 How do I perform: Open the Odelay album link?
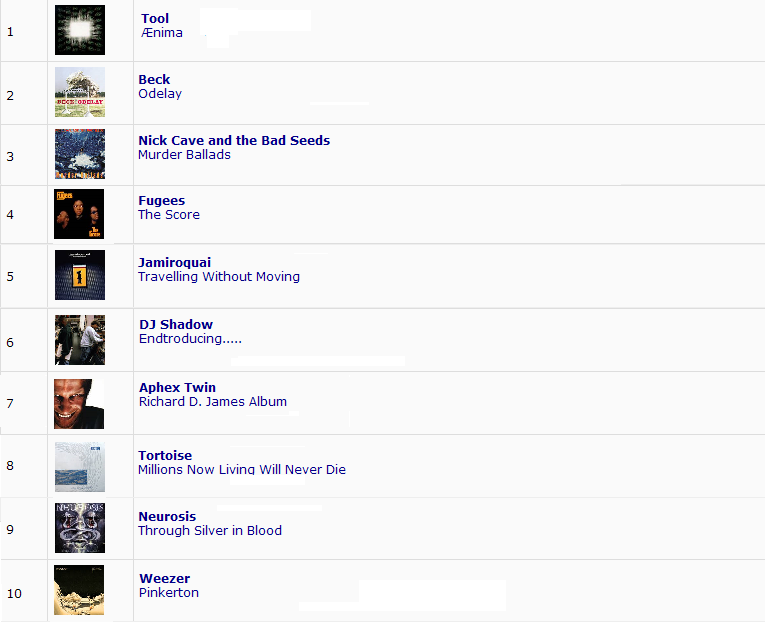160,94
